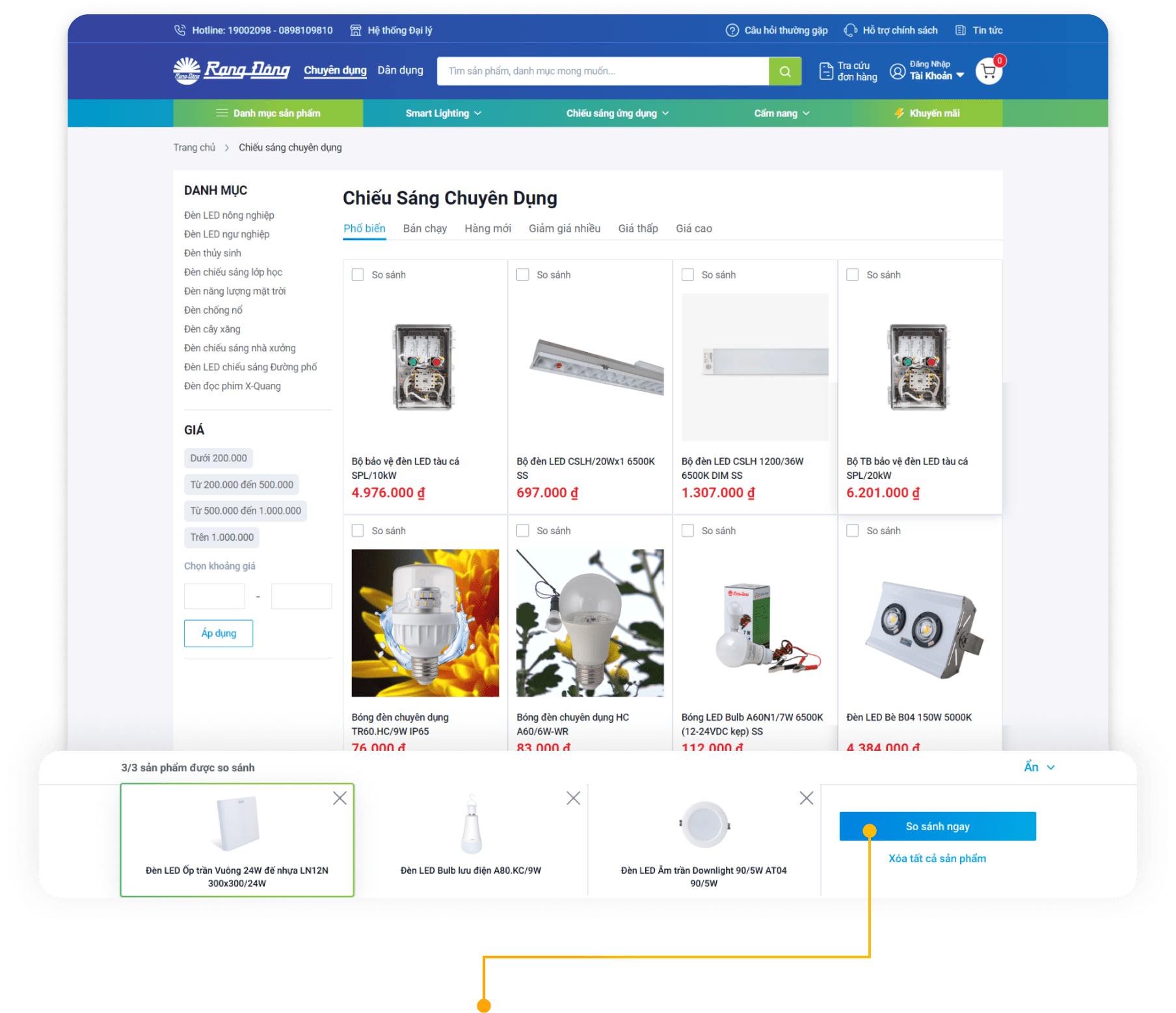Go to Trang chủ breadcrumb

tap(194, 148)
